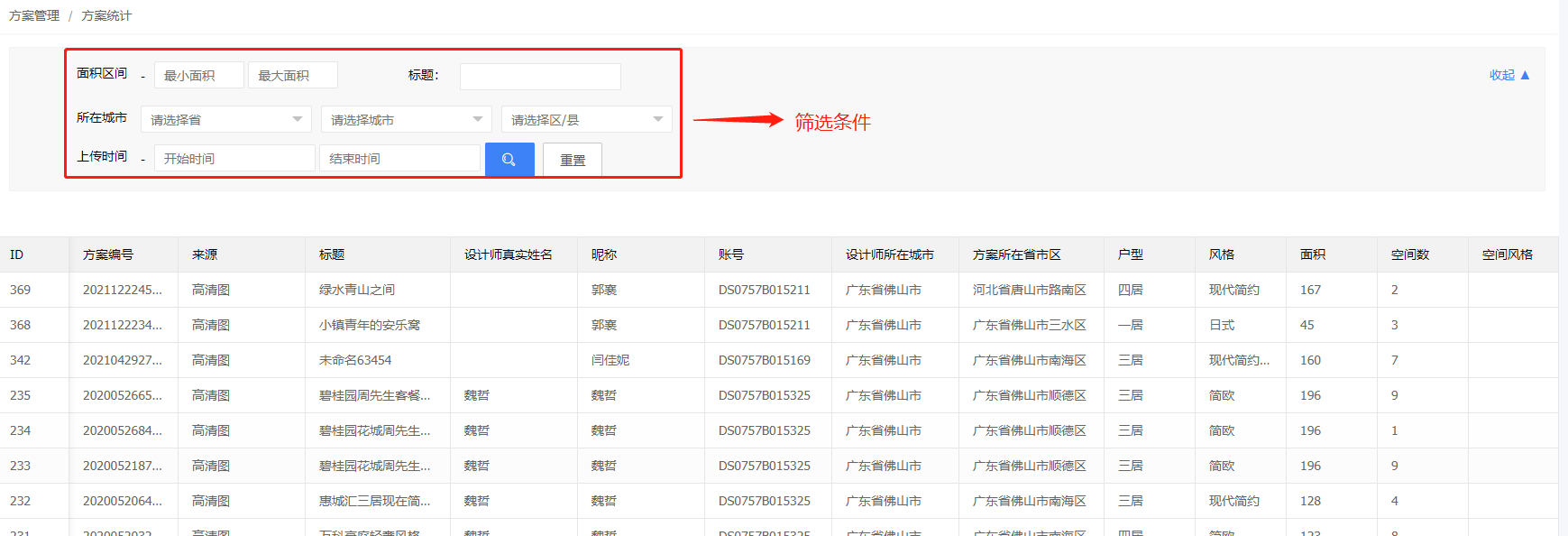Image resolution: width=1568 pixels, height=536 pixels.
Task: Go to 方案管理 in breadcrumb
Action: click(x=34, y=15)
